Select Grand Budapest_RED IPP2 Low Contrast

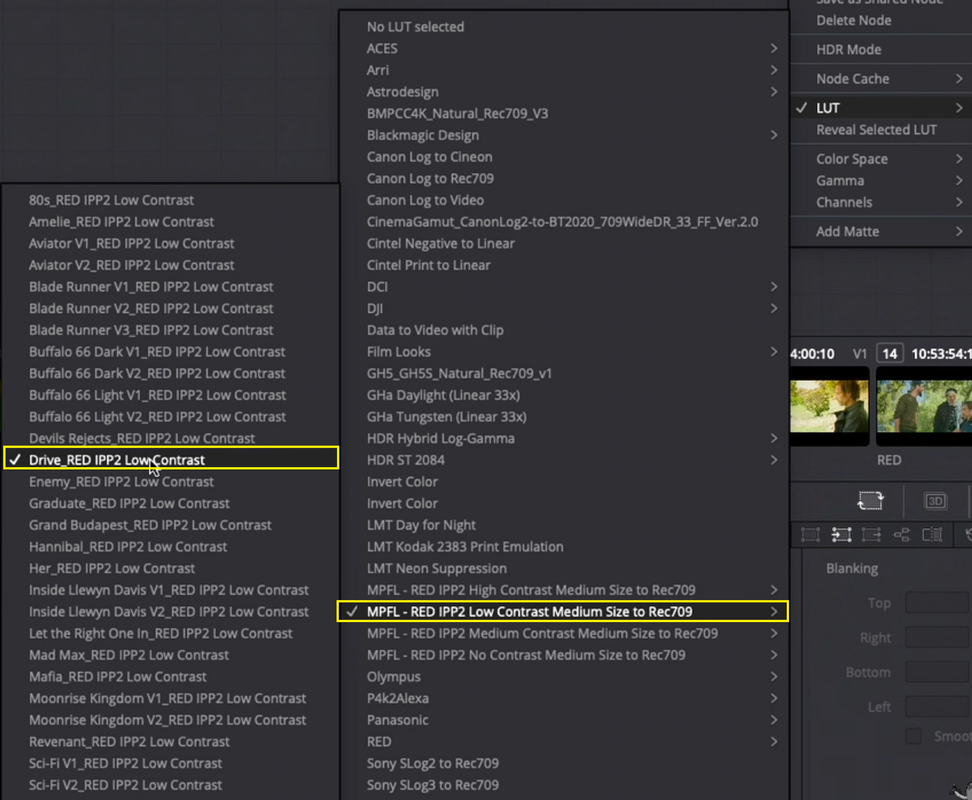[171, 525]
